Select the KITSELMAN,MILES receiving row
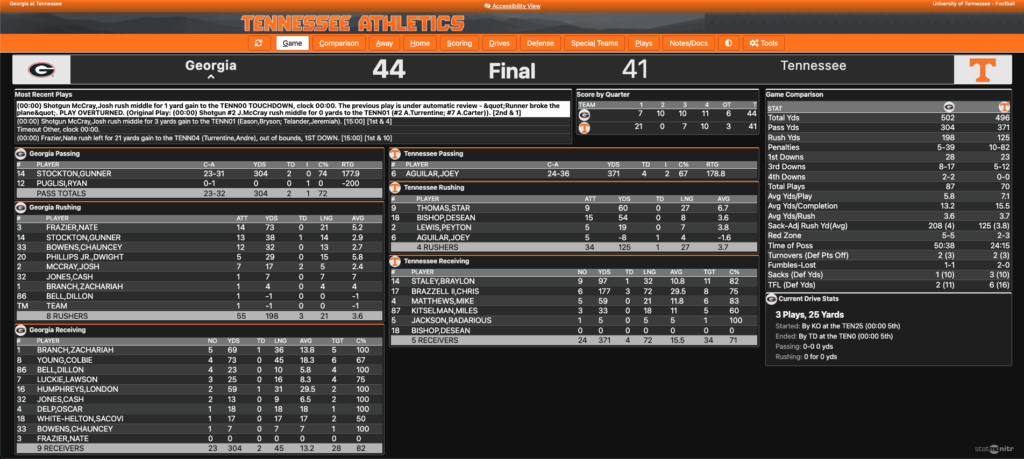Image resolution: width=1024 pixels, height=459 pixels. click(x=574, y=311)
